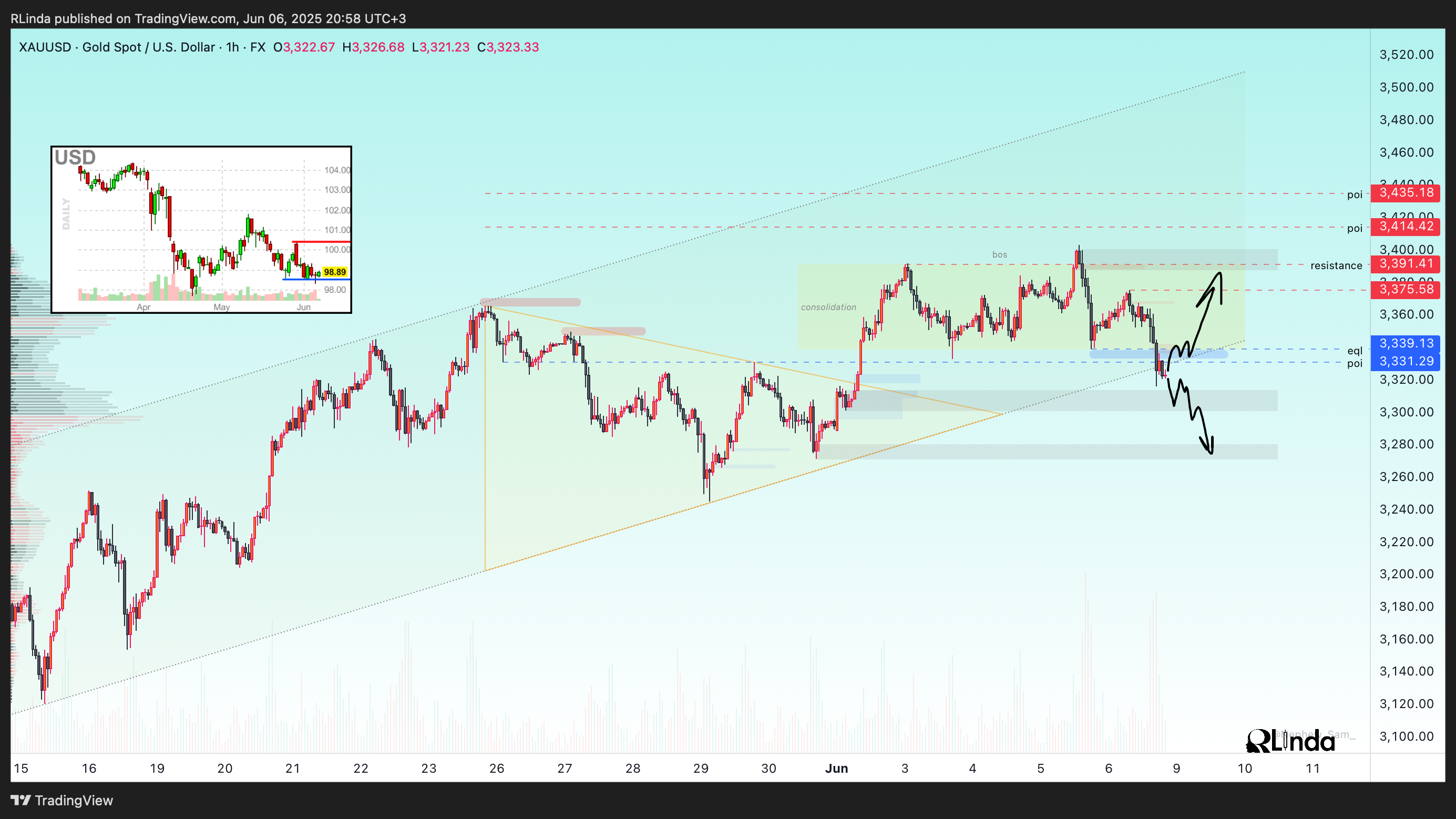
Task: Click the 'resistance' line label
Action: (1336, 265)
